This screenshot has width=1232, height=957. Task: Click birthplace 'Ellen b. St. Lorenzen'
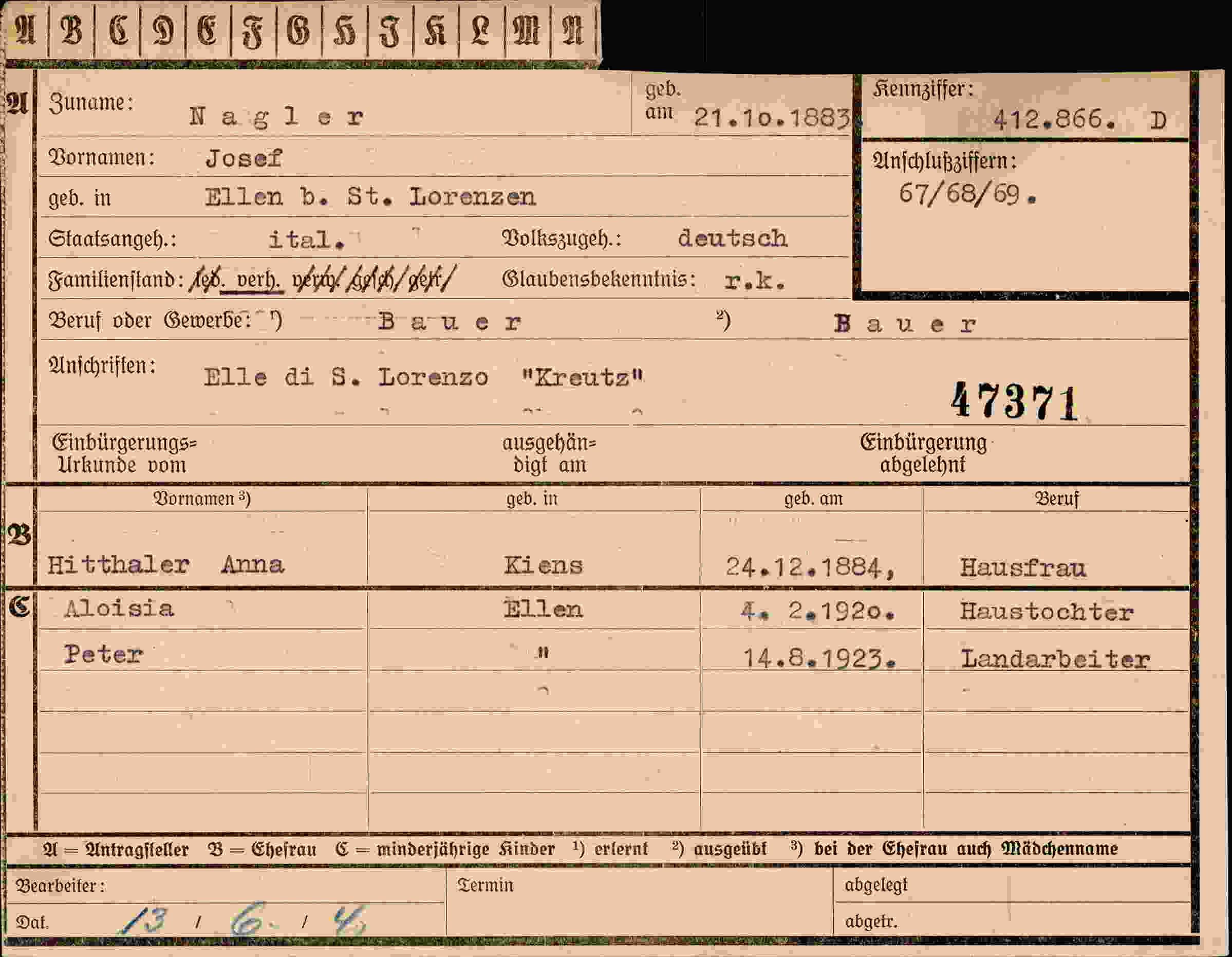[370, 197]
